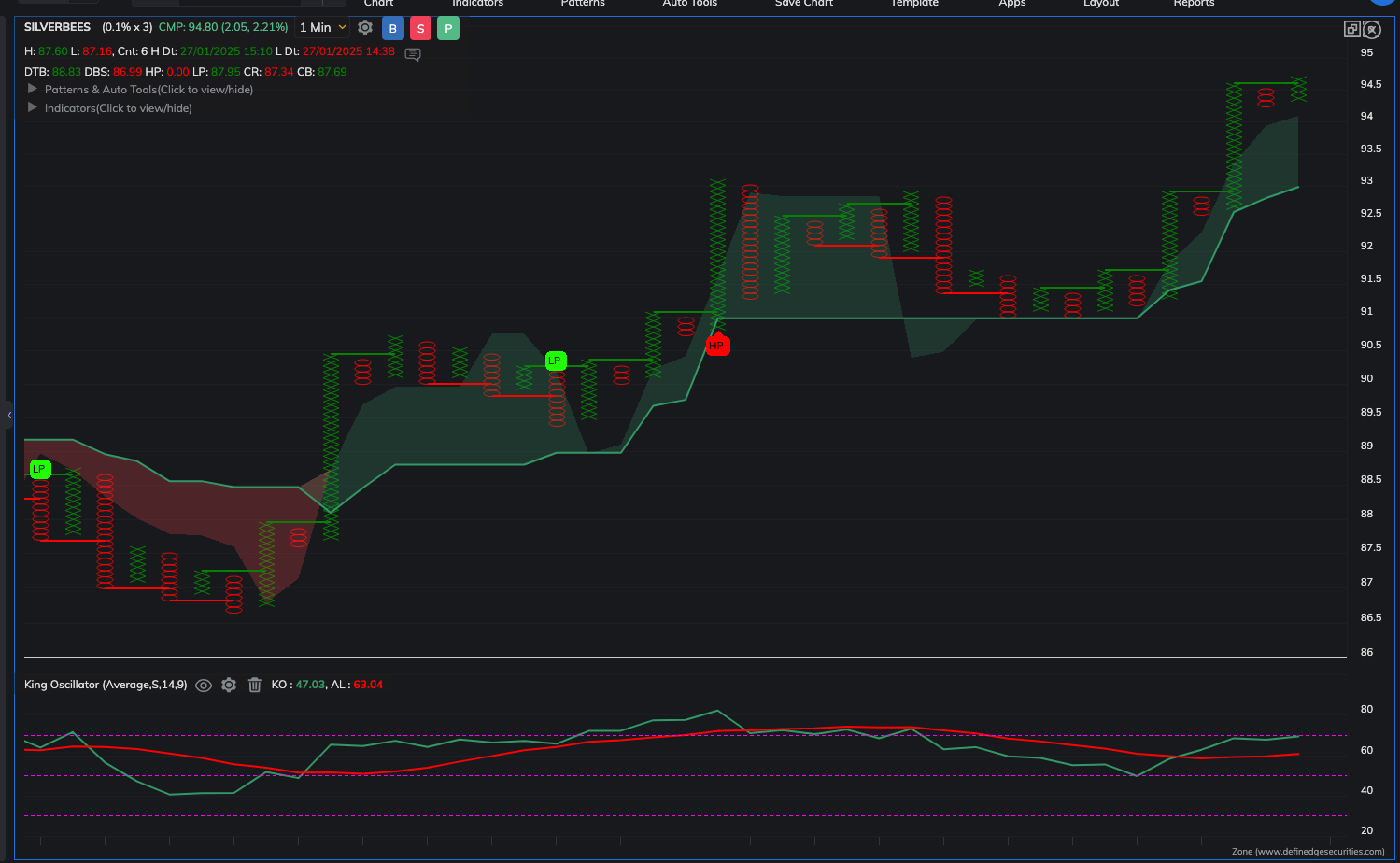This screenshot has height=863, width=1400.
Task: Click the red HP marker on chart
Action: tap(717, 346)
